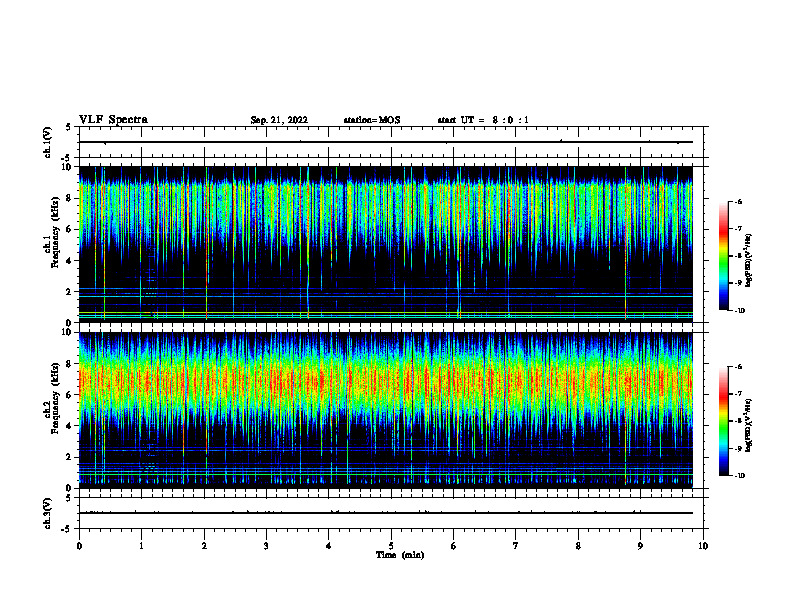Click the '-5' tick on ch.1(V) axis
Viewport: 792px width, 612px height.
coord(67,158)
